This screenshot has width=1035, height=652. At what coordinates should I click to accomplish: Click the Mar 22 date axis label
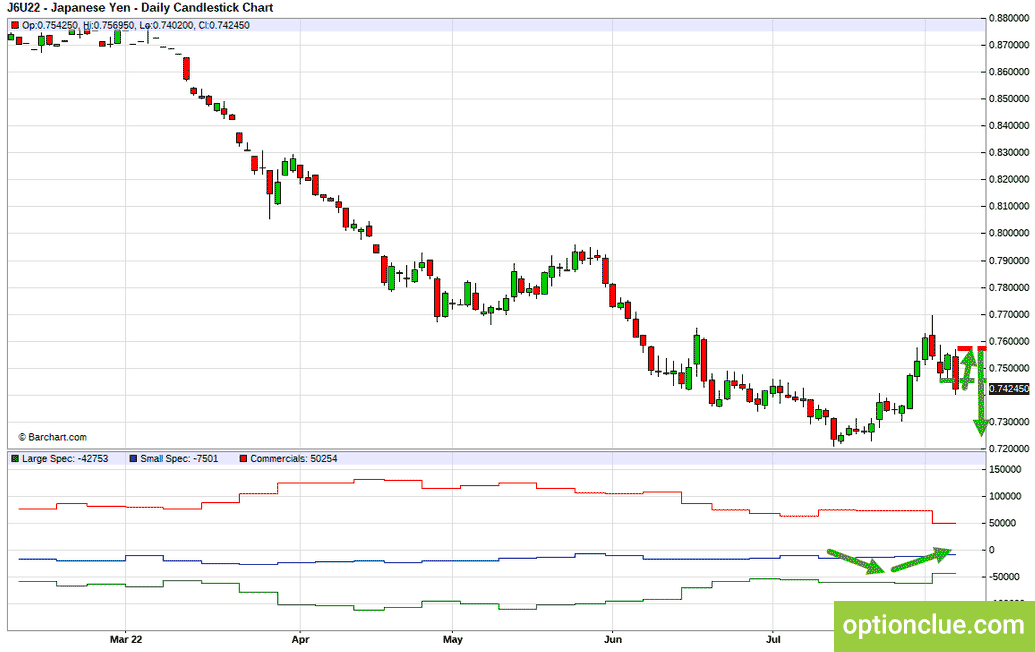point(125,639)
